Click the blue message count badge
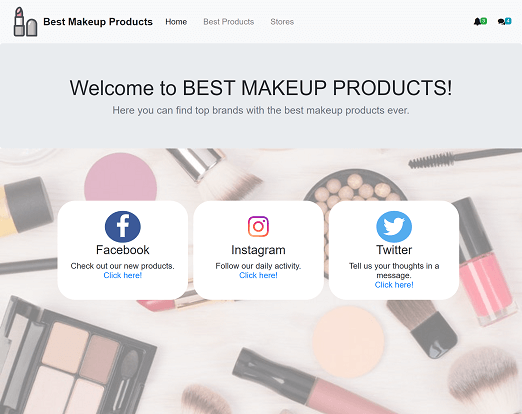This screenshot has height=414, width=522. tap(508, 21)
